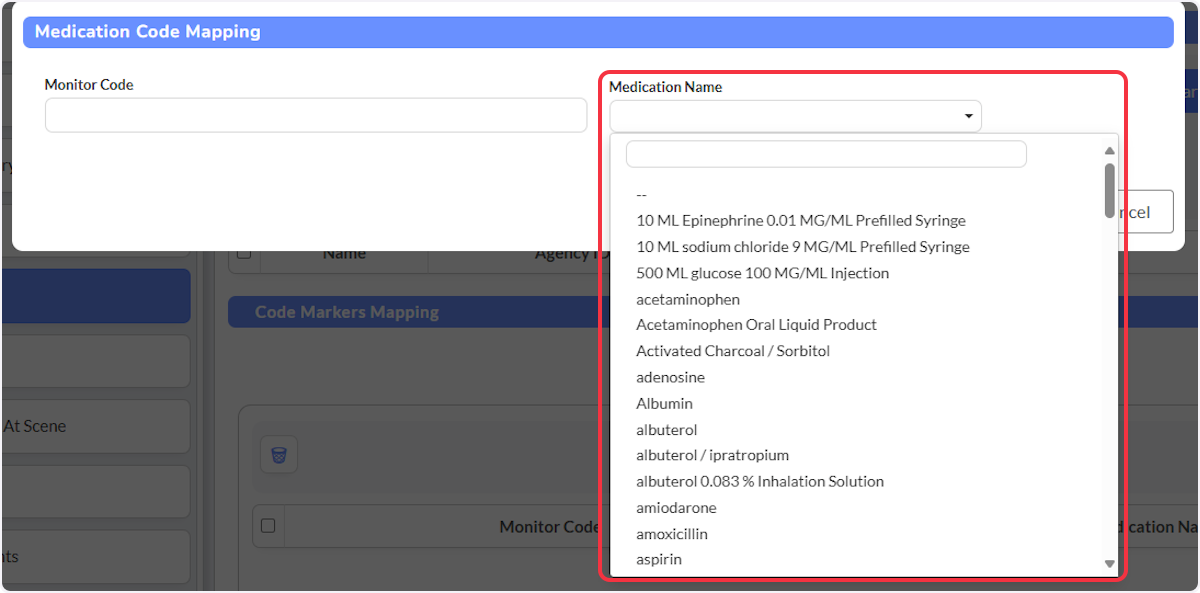Select amoxicillin from the list

coord(672,534)
